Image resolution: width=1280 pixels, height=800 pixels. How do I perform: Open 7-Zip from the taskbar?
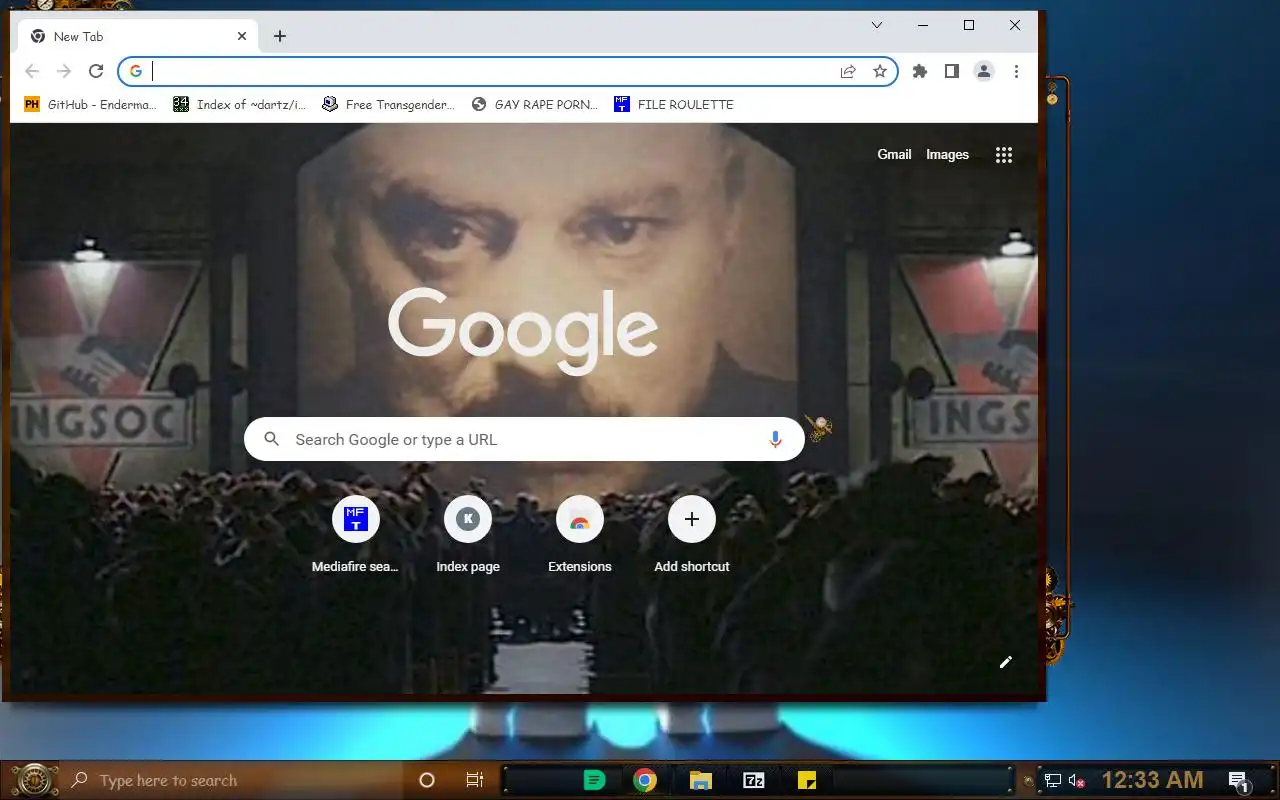pos(754,780)
